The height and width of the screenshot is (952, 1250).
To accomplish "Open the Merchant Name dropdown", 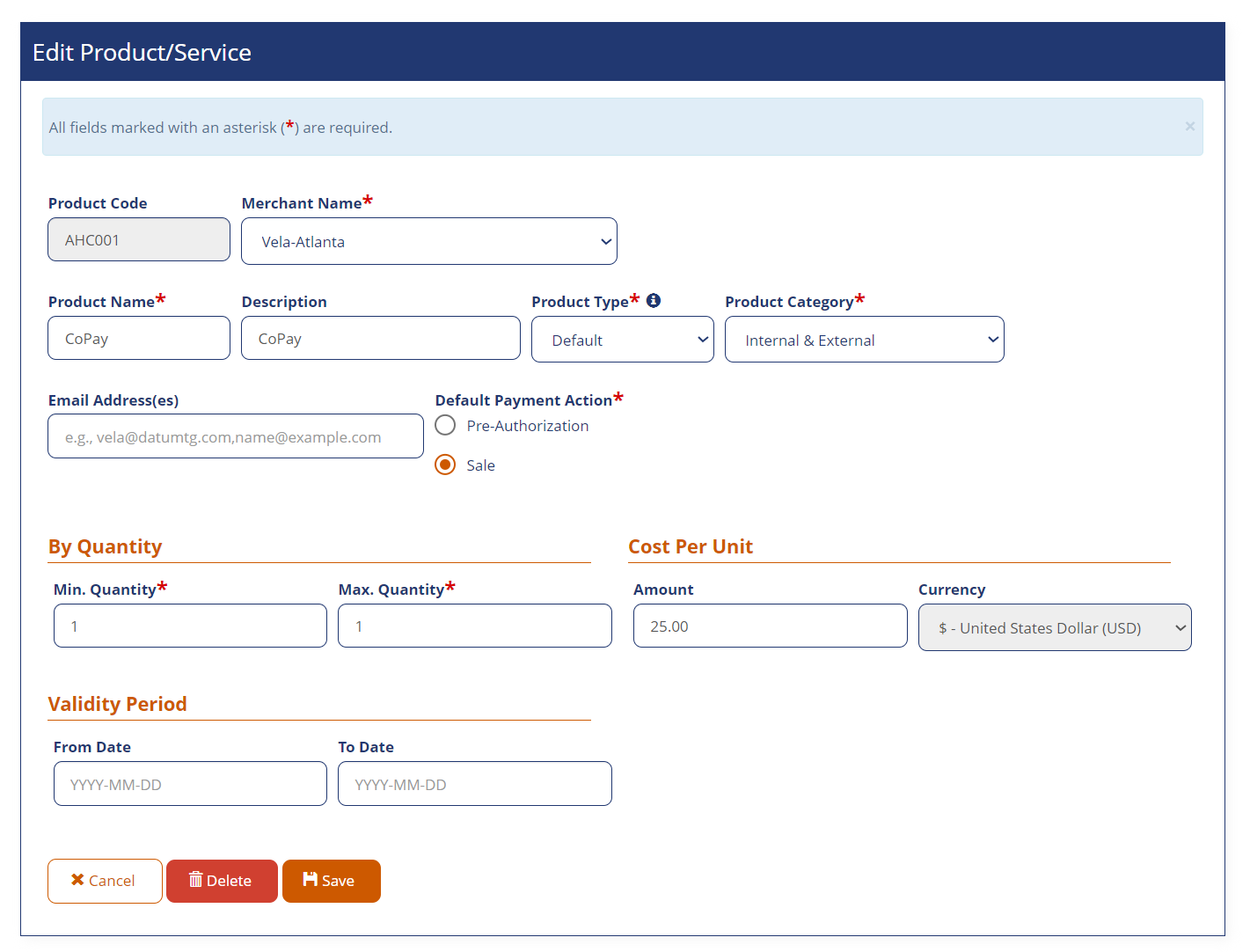I will tap(429, 241).
